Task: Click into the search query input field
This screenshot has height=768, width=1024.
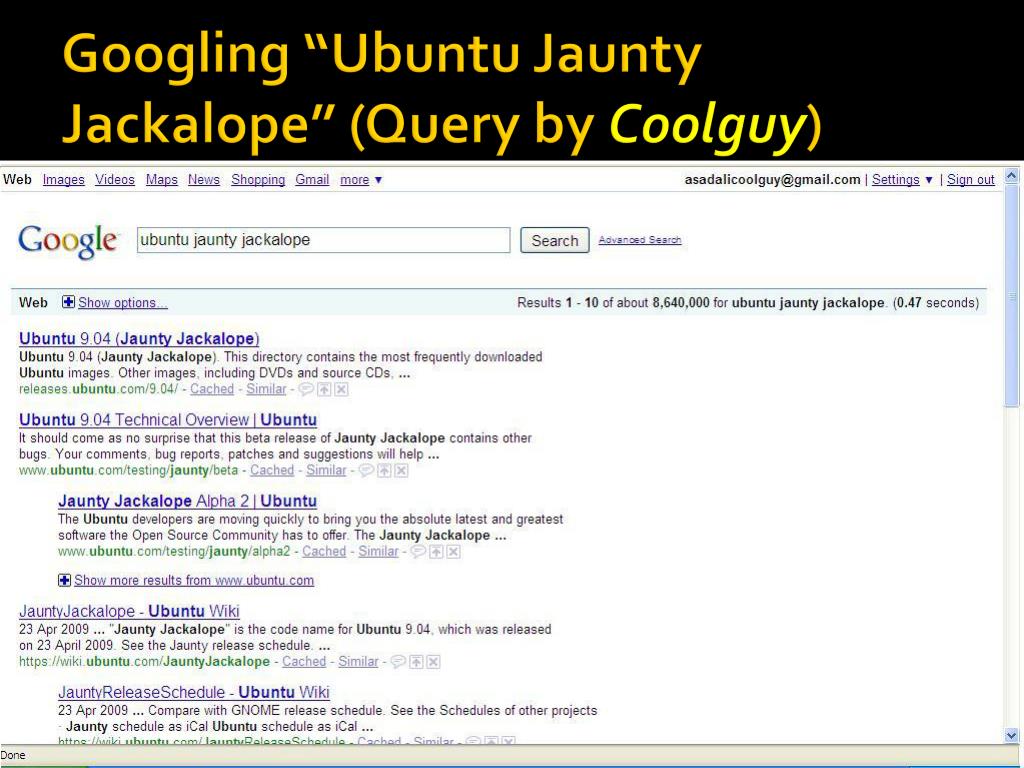Action: coord(323,240)
